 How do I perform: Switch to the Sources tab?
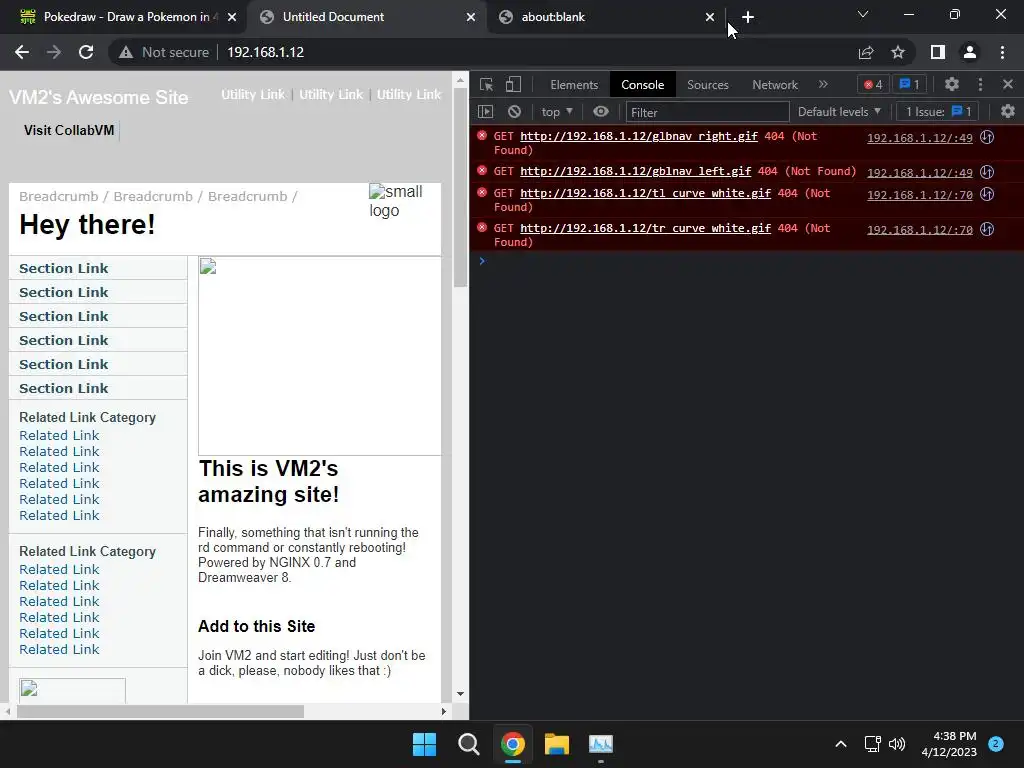pyautogui.click(x=707, y=85)
